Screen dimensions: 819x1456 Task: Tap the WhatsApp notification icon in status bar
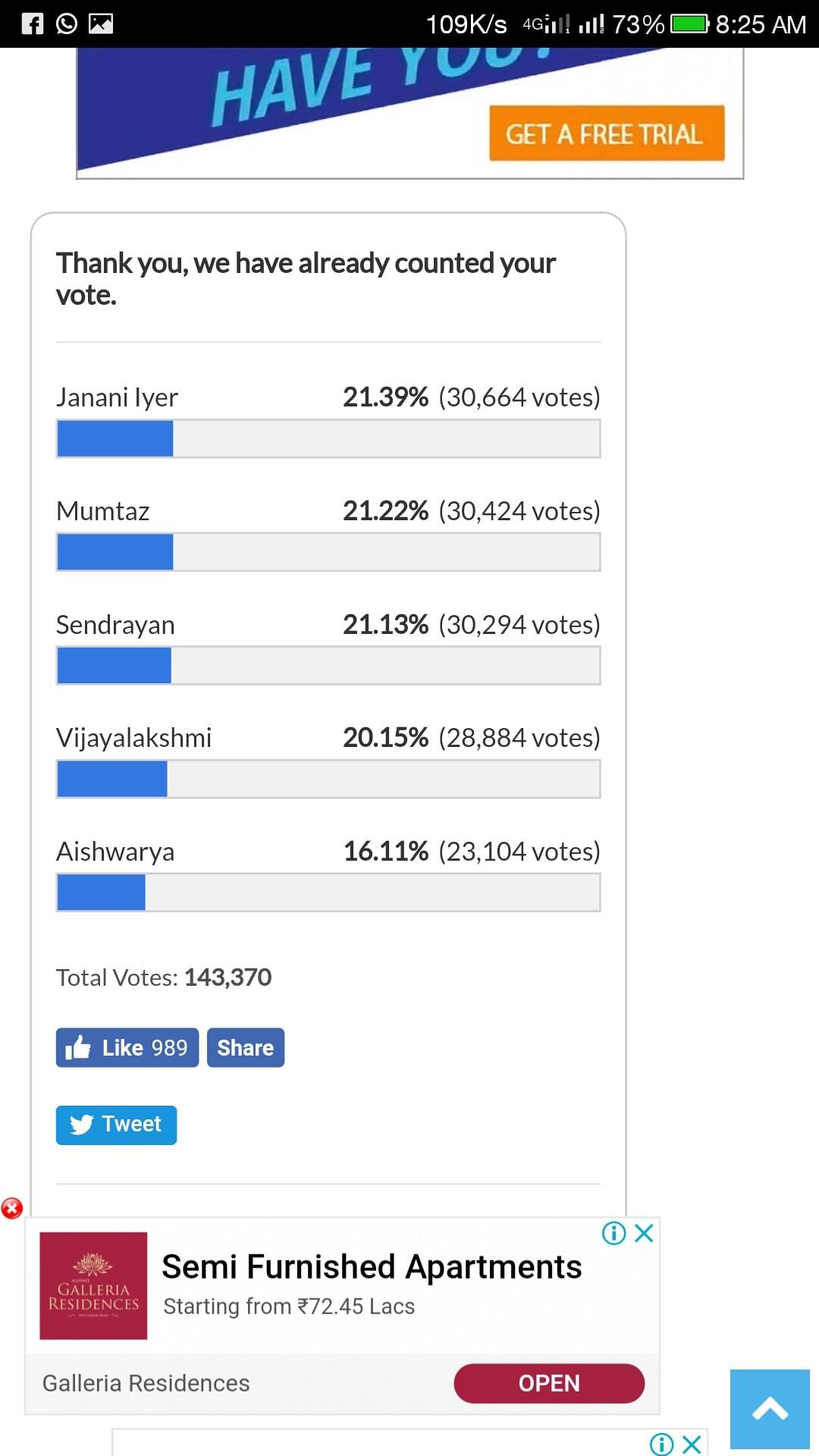67,24
